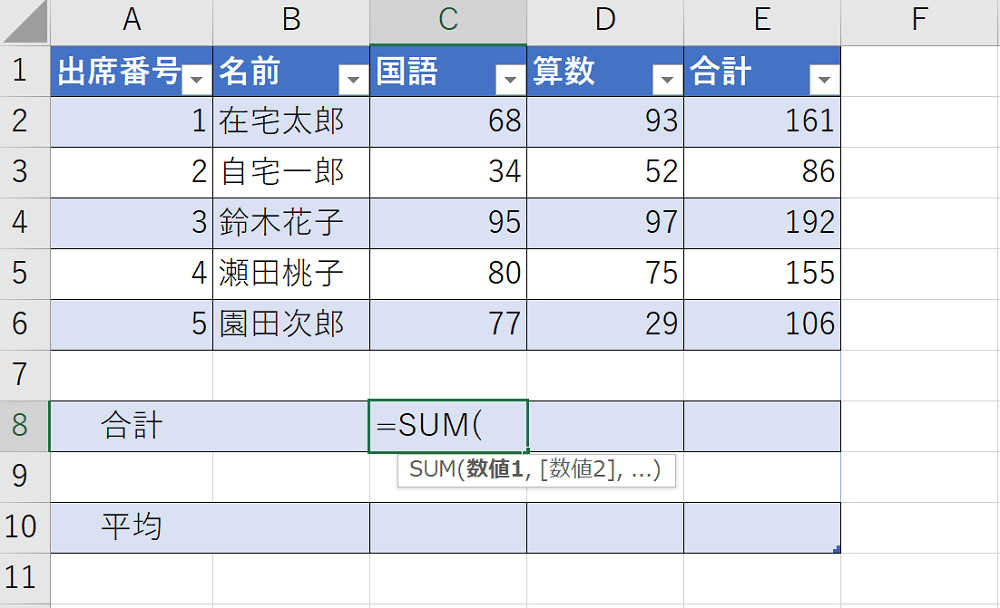Select the total value 192 cell
This screenshot has height=608, width=1000.
click(762, 222)
